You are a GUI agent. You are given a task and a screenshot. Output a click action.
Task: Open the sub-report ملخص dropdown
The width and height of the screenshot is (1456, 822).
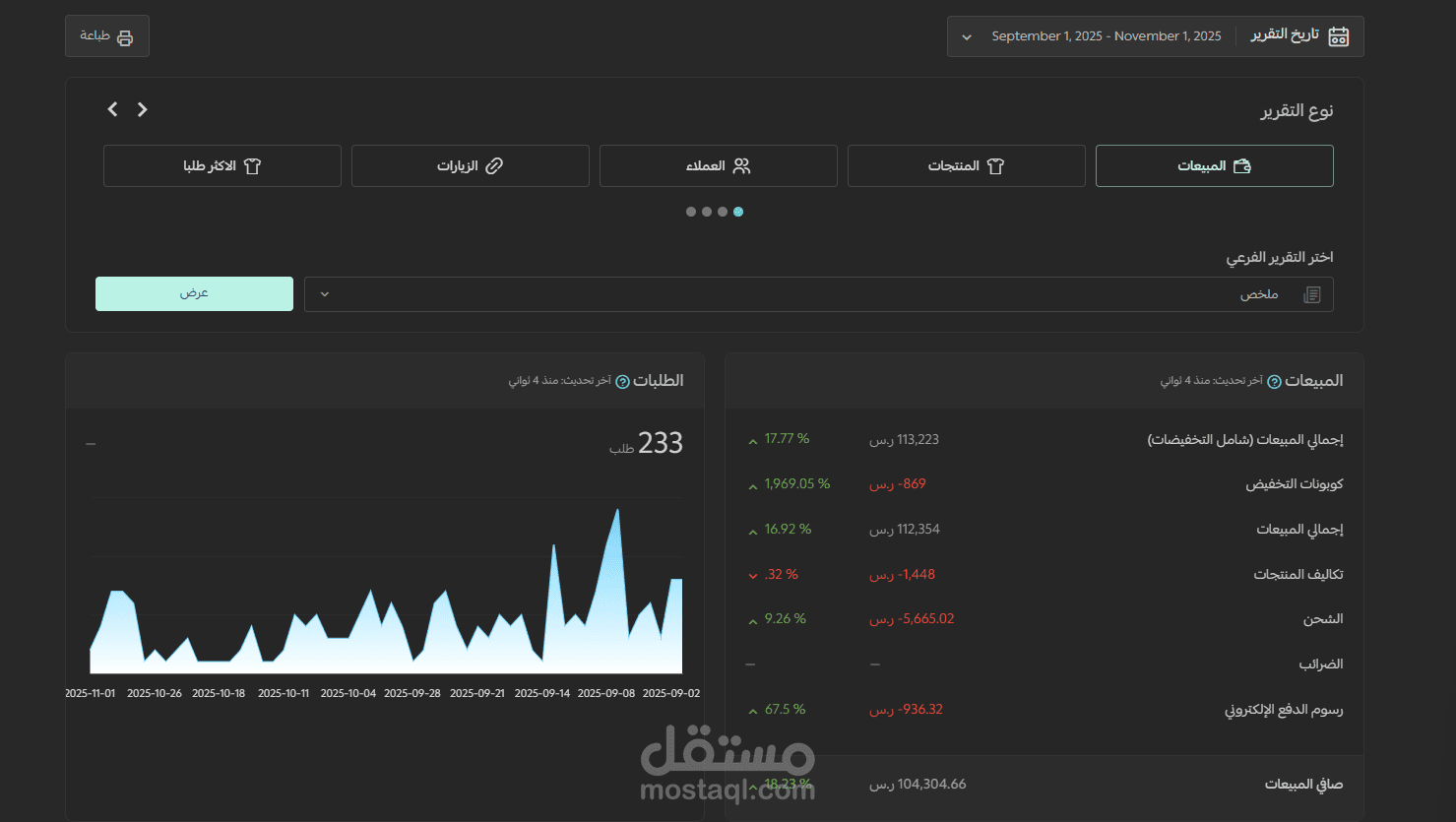click(818, 294)
